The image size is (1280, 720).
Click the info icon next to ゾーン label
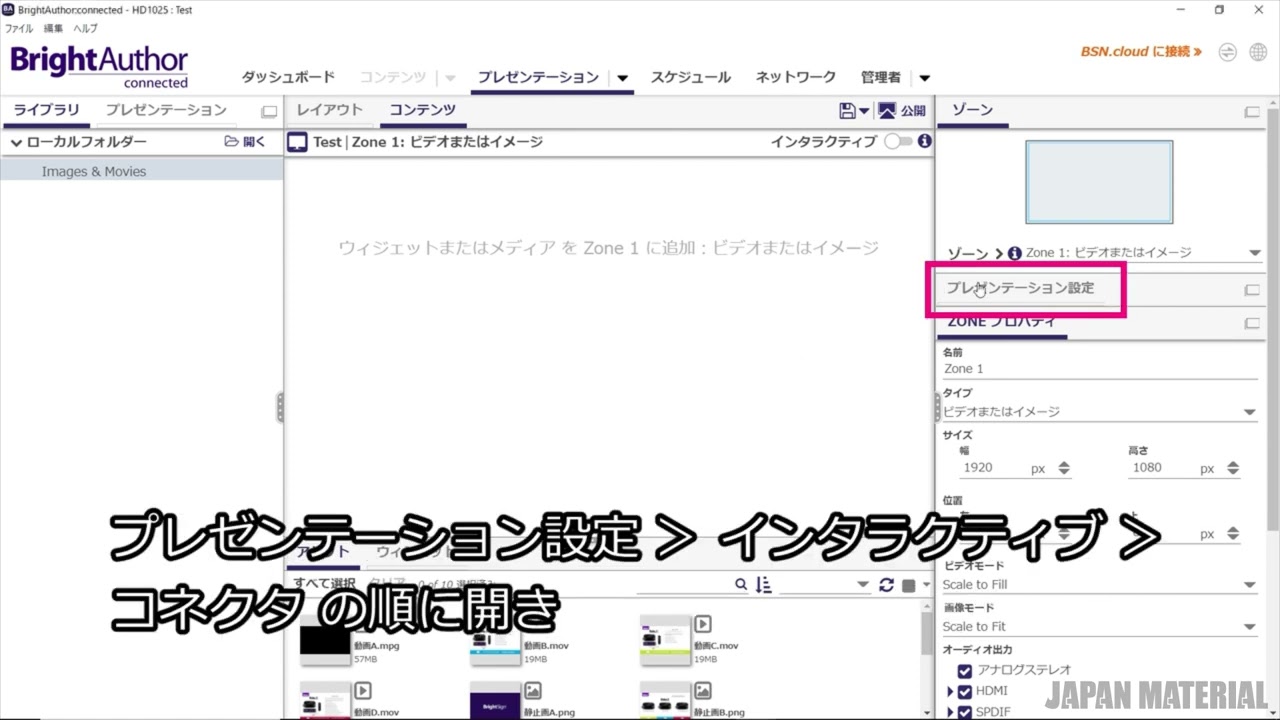(x=1015, y=253)
